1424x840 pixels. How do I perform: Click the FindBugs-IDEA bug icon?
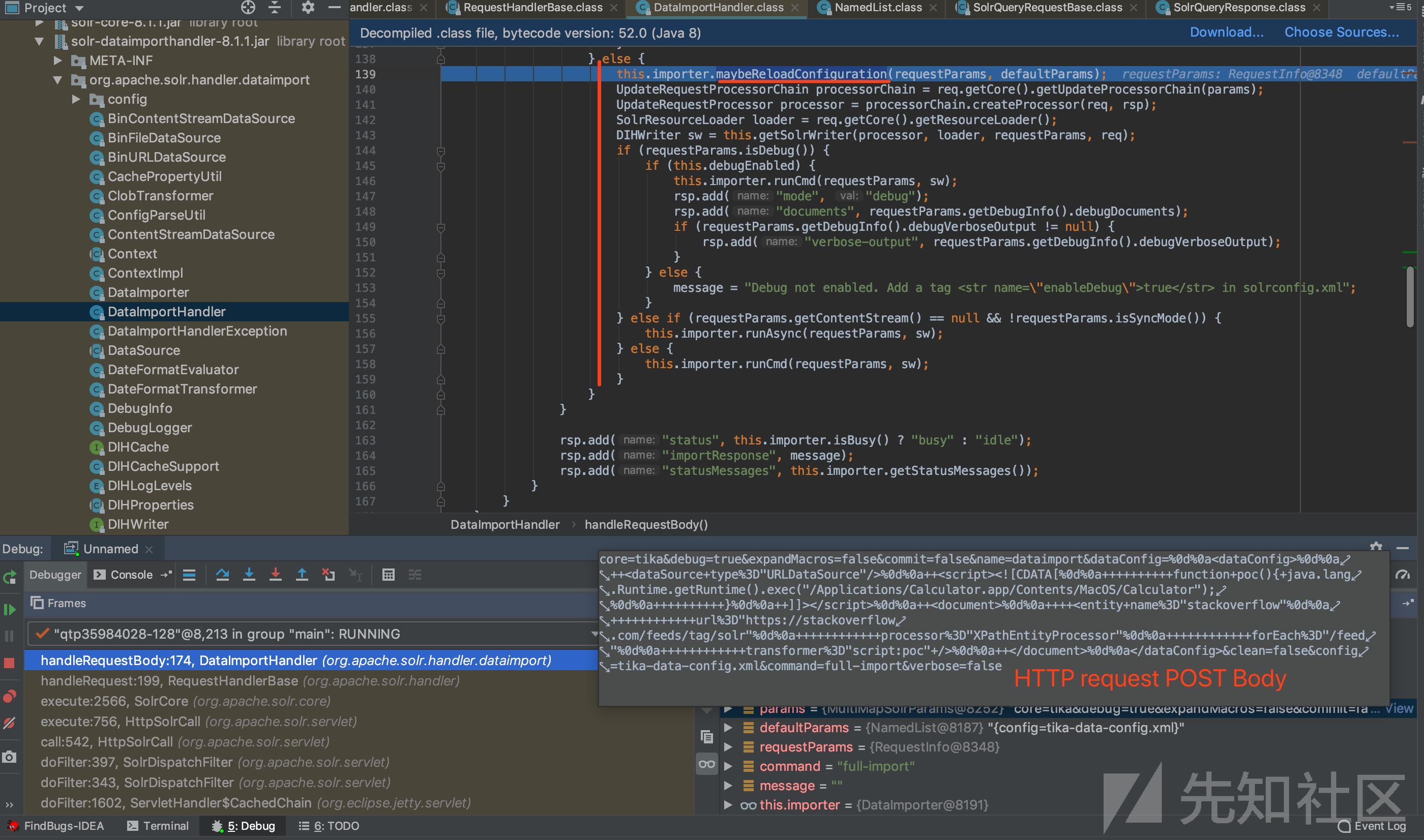coord(13,826)
